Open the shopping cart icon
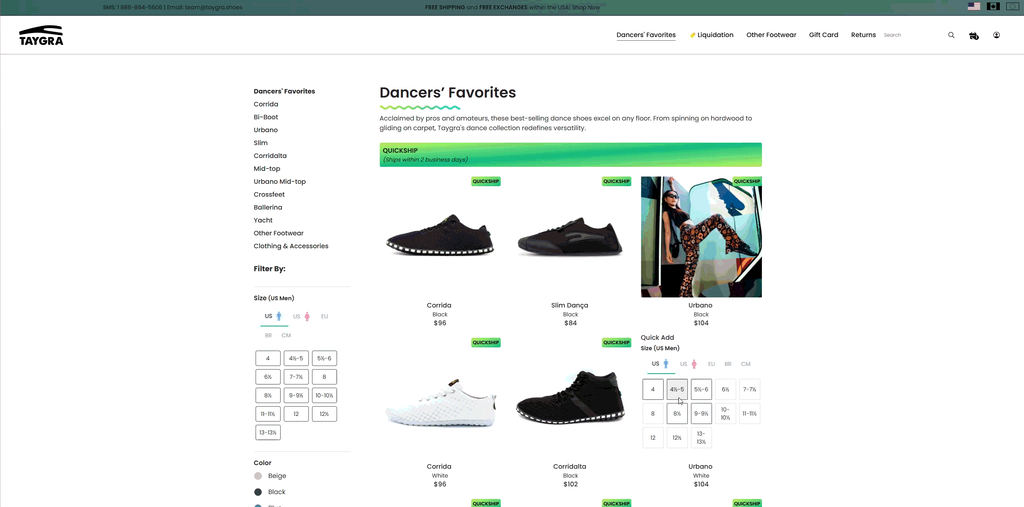The image size is (1024, 507). [974, 35]
